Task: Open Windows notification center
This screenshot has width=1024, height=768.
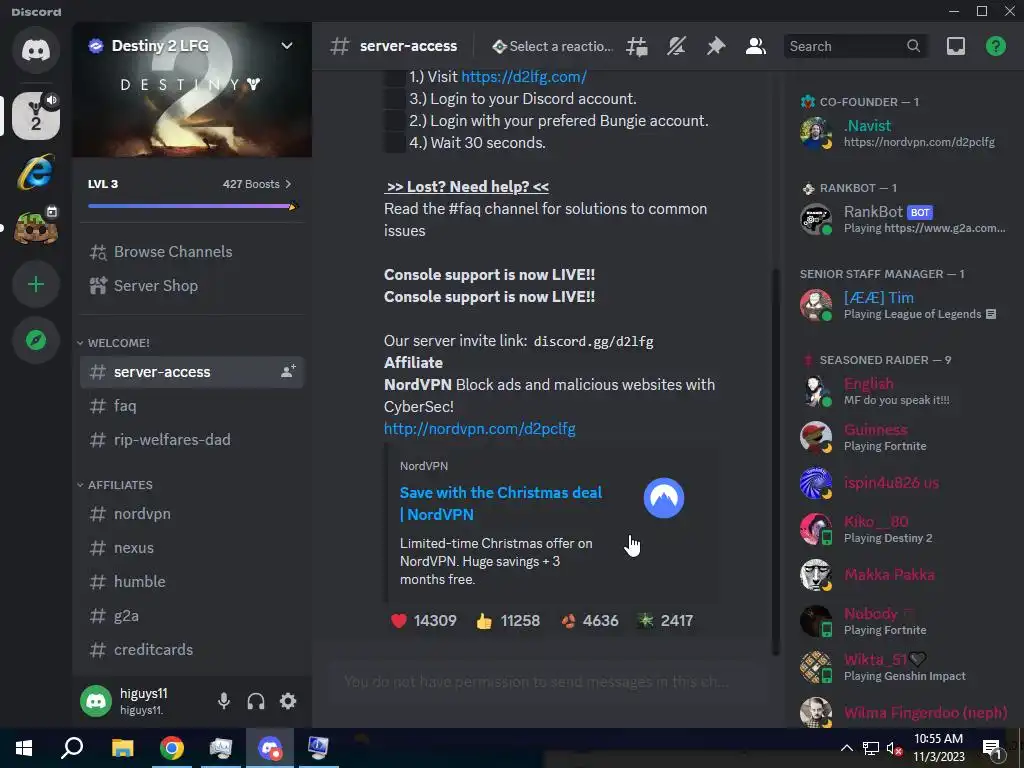Action: click(x=993, y=749)
